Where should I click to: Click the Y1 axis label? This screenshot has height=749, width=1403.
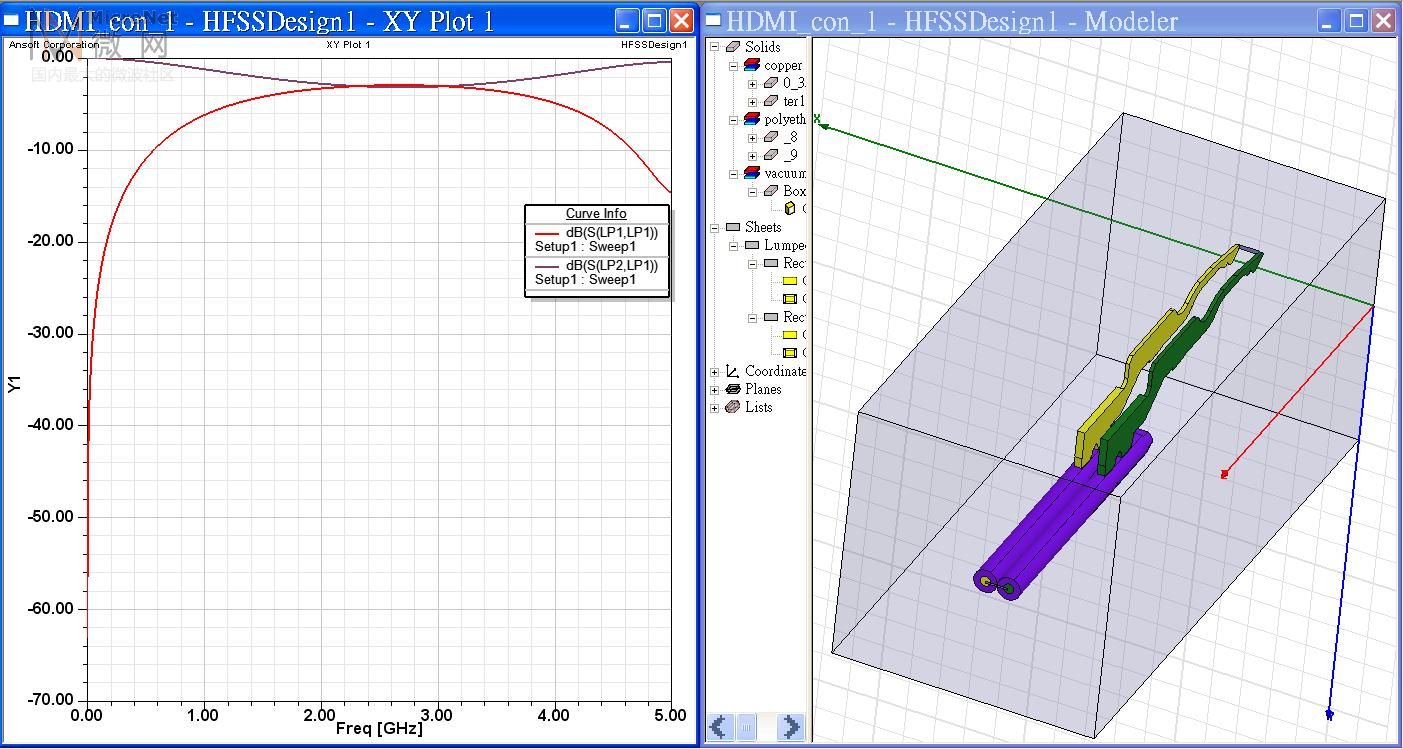point(14,384)
